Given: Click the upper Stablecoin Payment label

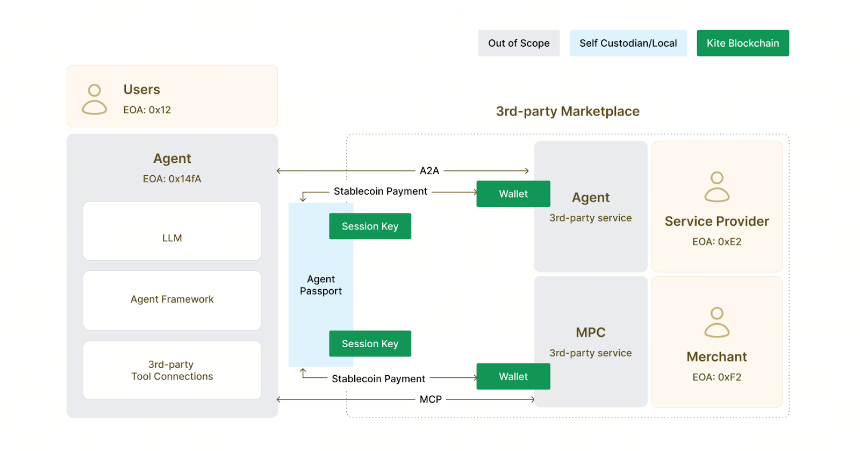Looking at the screenshot, I should tap(380, 191).
